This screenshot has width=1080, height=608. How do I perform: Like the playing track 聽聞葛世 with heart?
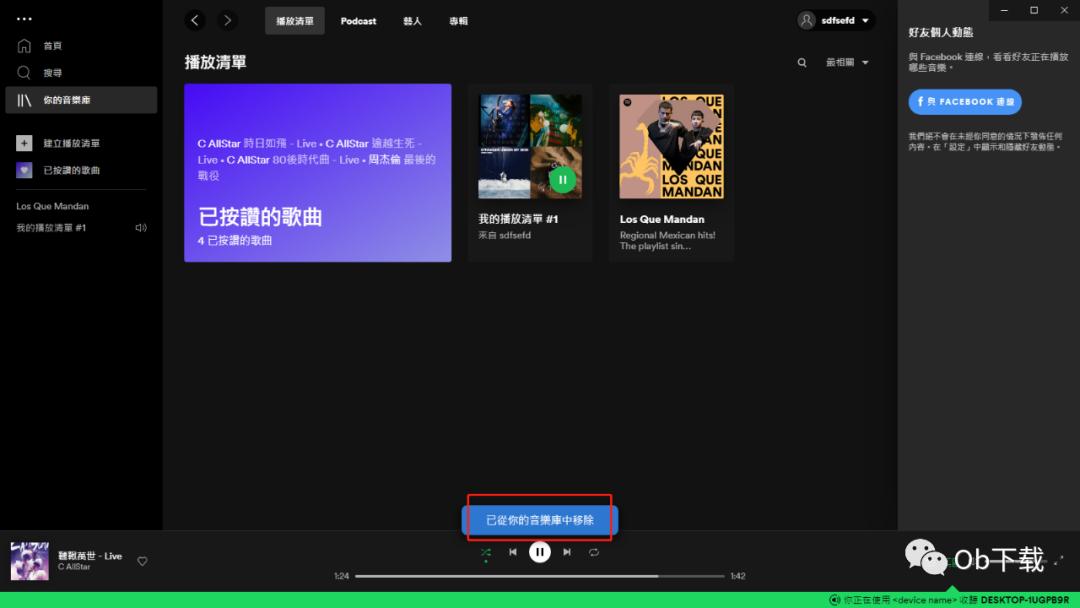coord(142,561)
